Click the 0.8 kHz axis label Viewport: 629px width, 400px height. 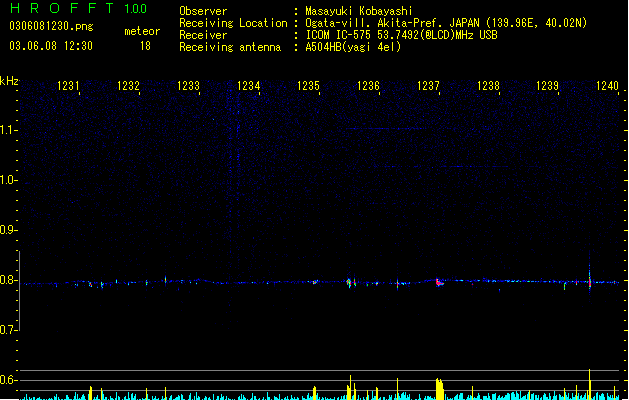tap(8, 280)
